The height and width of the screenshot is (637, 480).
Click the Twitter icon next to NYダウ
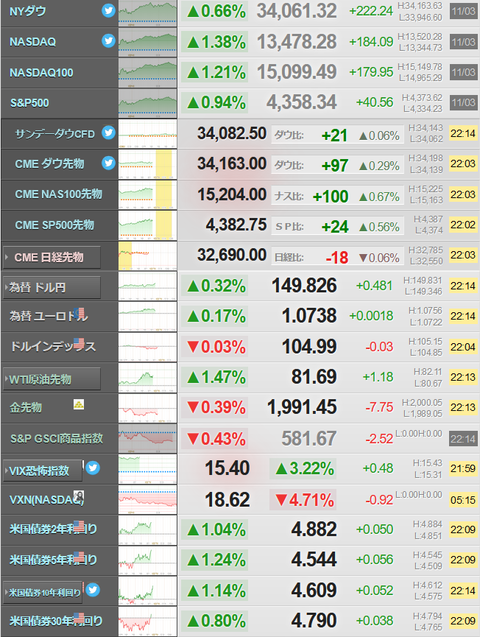(108, 11)
